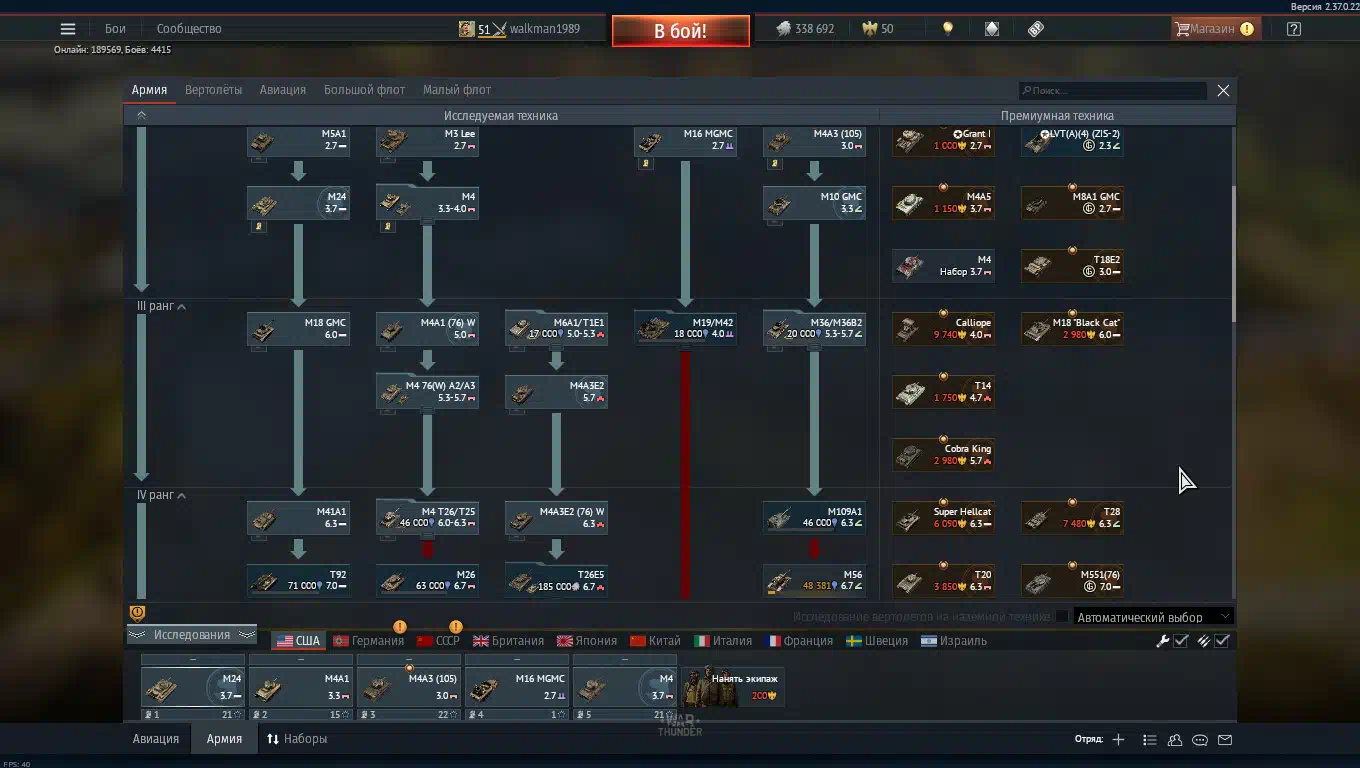Select the Германия nation tab

coord(368,641)
